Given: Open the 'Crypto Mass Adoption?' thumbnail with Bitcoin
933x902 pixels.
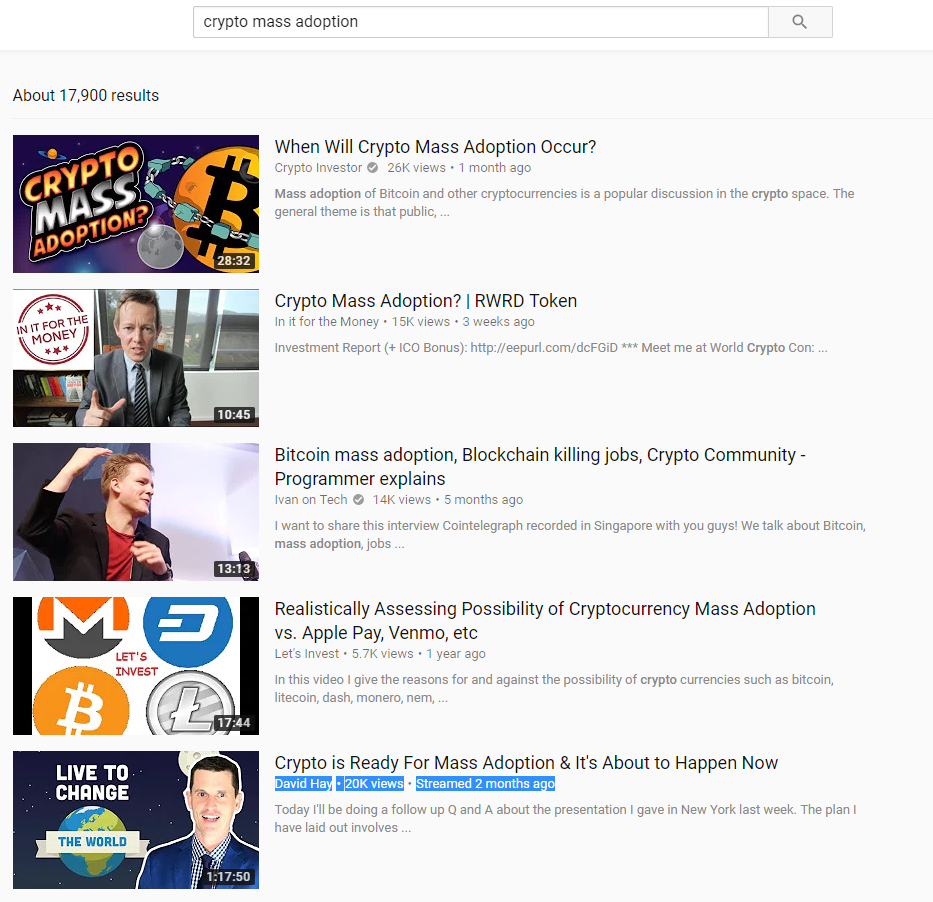Looking at the screenshot, I should pyautogui.click(x=136, y=204).
